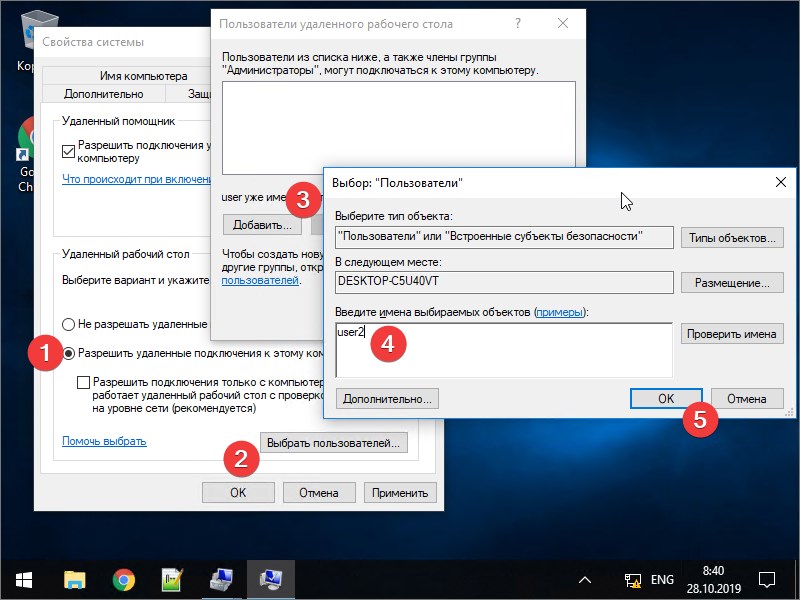The image size is (800, 600).
Task: Launch Google Chrome from the taskbar
Action: click(124, 580)
